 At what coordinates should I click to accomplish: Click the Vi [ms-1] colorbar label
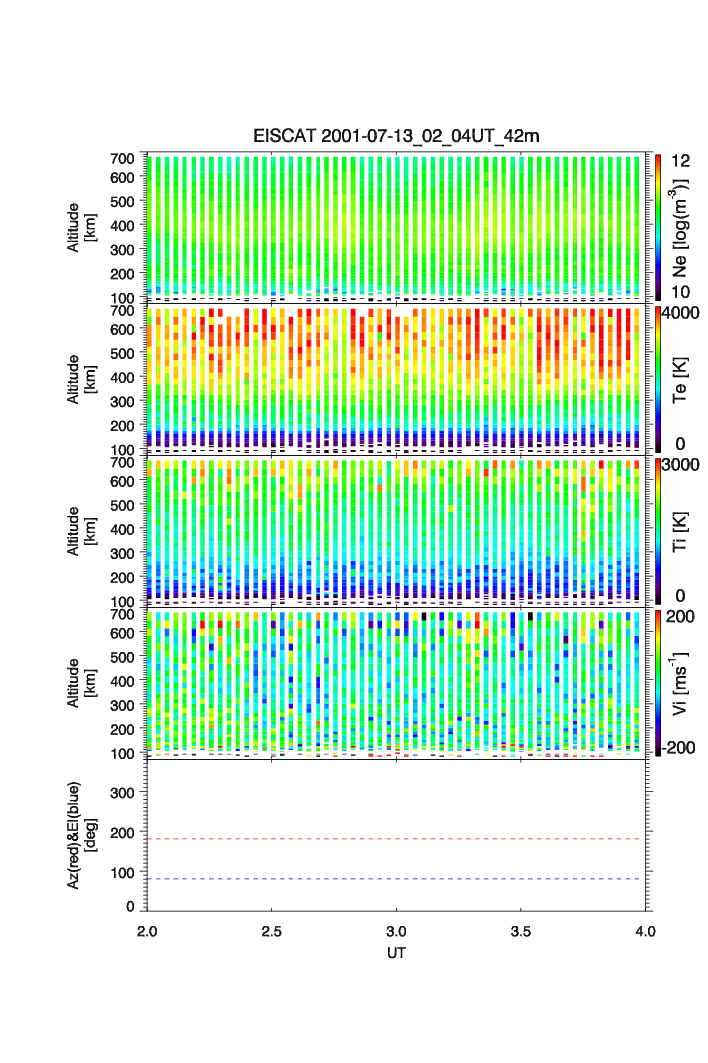pyautogui.click(x=683, y=680)
